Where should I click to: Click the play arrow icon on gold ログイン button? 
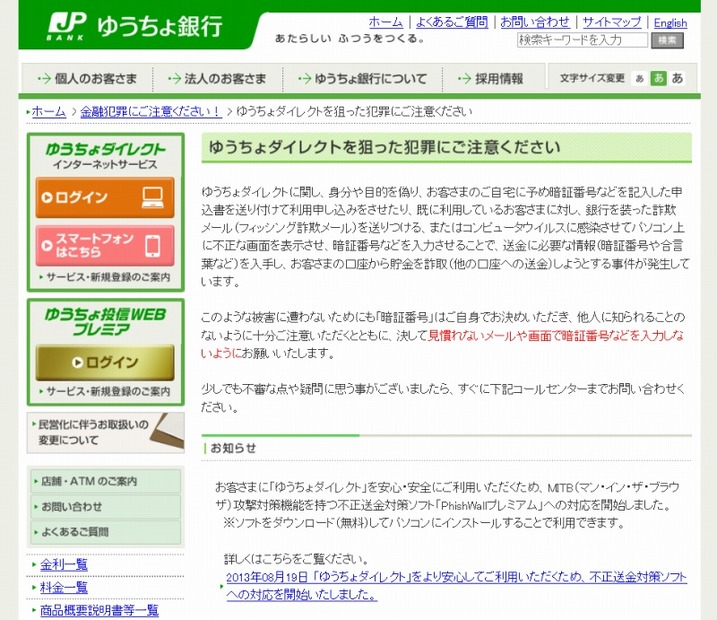point(77,363)
